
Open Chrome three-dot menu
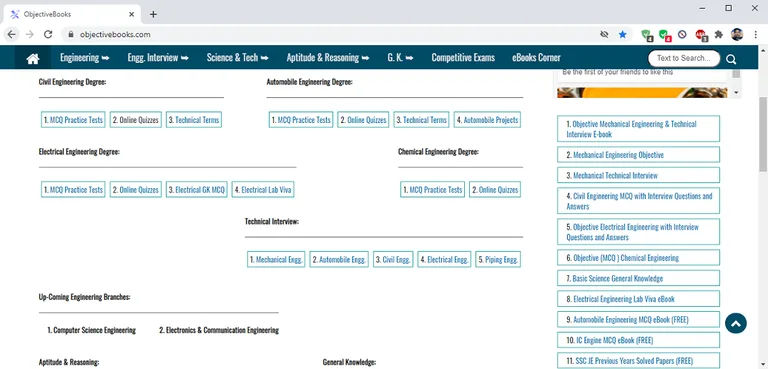tap(756, 34)
